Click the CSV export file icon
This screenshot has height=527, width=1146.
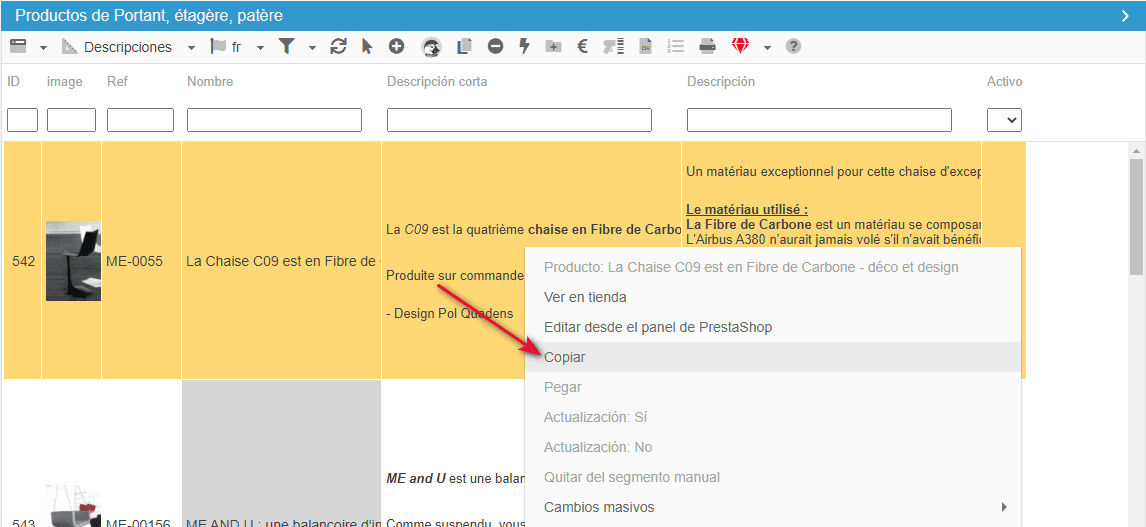coord(646,46)
